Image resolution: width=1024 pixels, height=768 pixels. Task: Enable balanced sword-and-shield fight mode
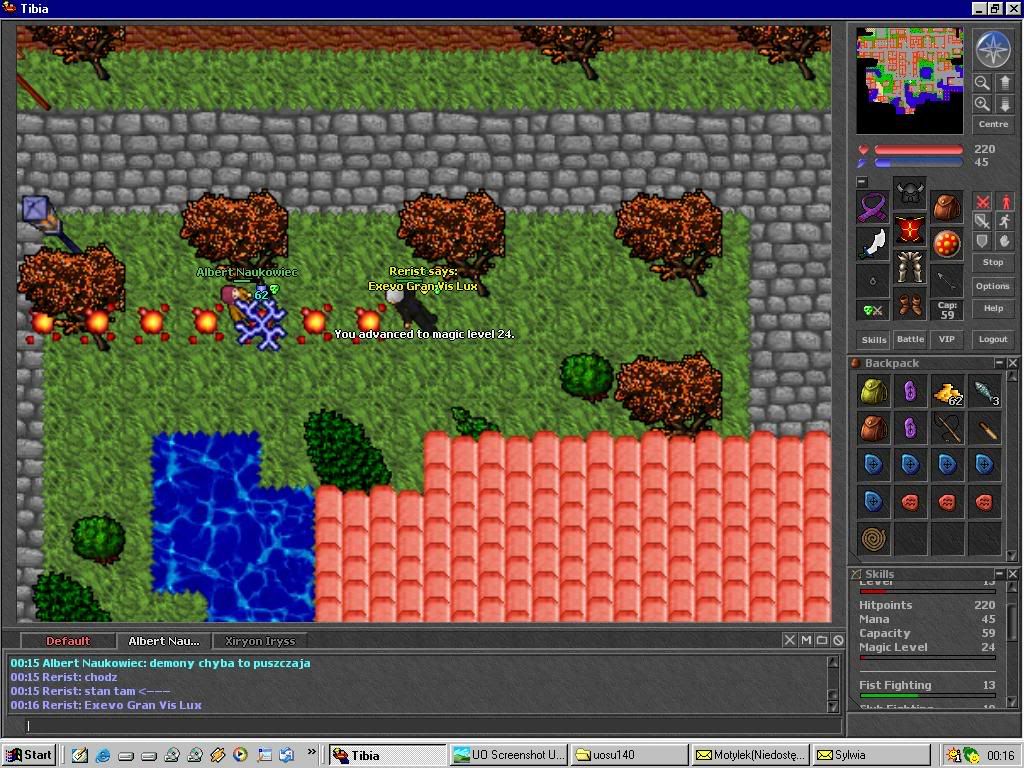(982, 221)
